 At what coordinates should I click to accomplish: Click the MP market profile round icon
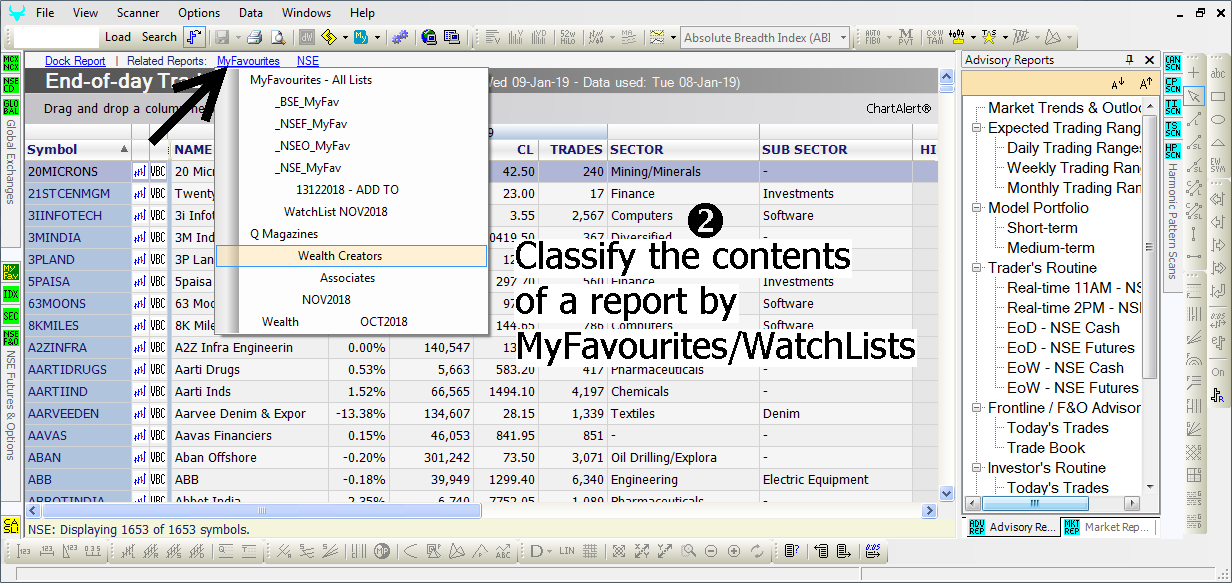pyautogui.click(x=382, y=551)
